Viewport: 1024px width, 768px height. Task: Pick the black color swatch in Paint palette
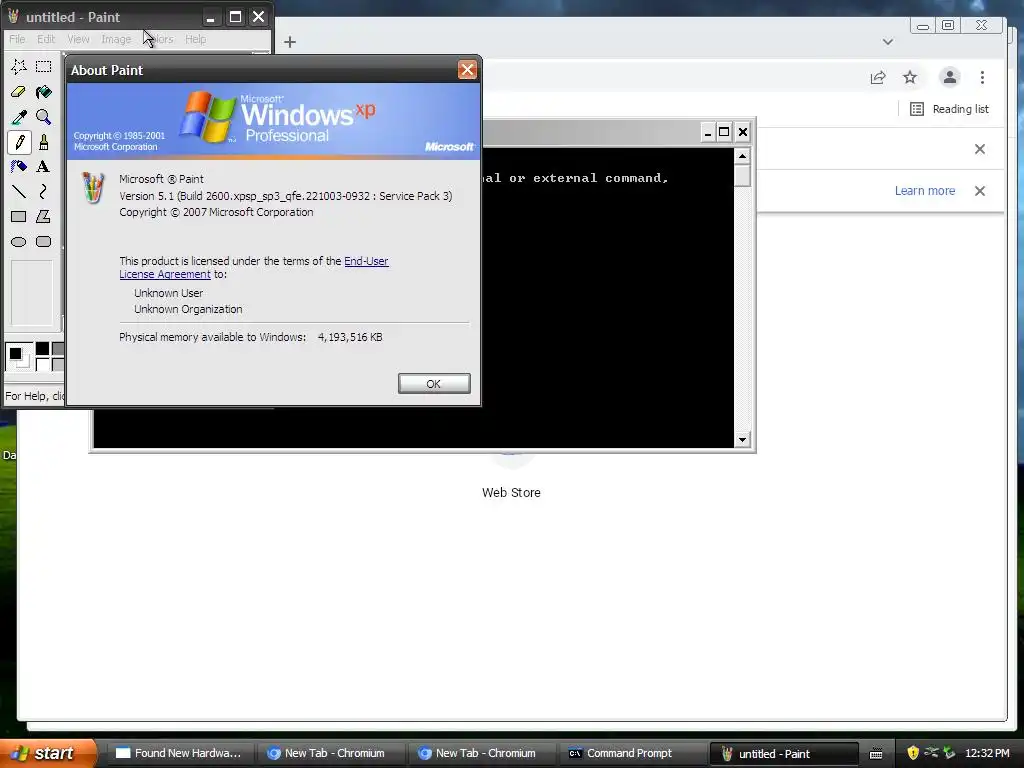click(x=42, y=349)
